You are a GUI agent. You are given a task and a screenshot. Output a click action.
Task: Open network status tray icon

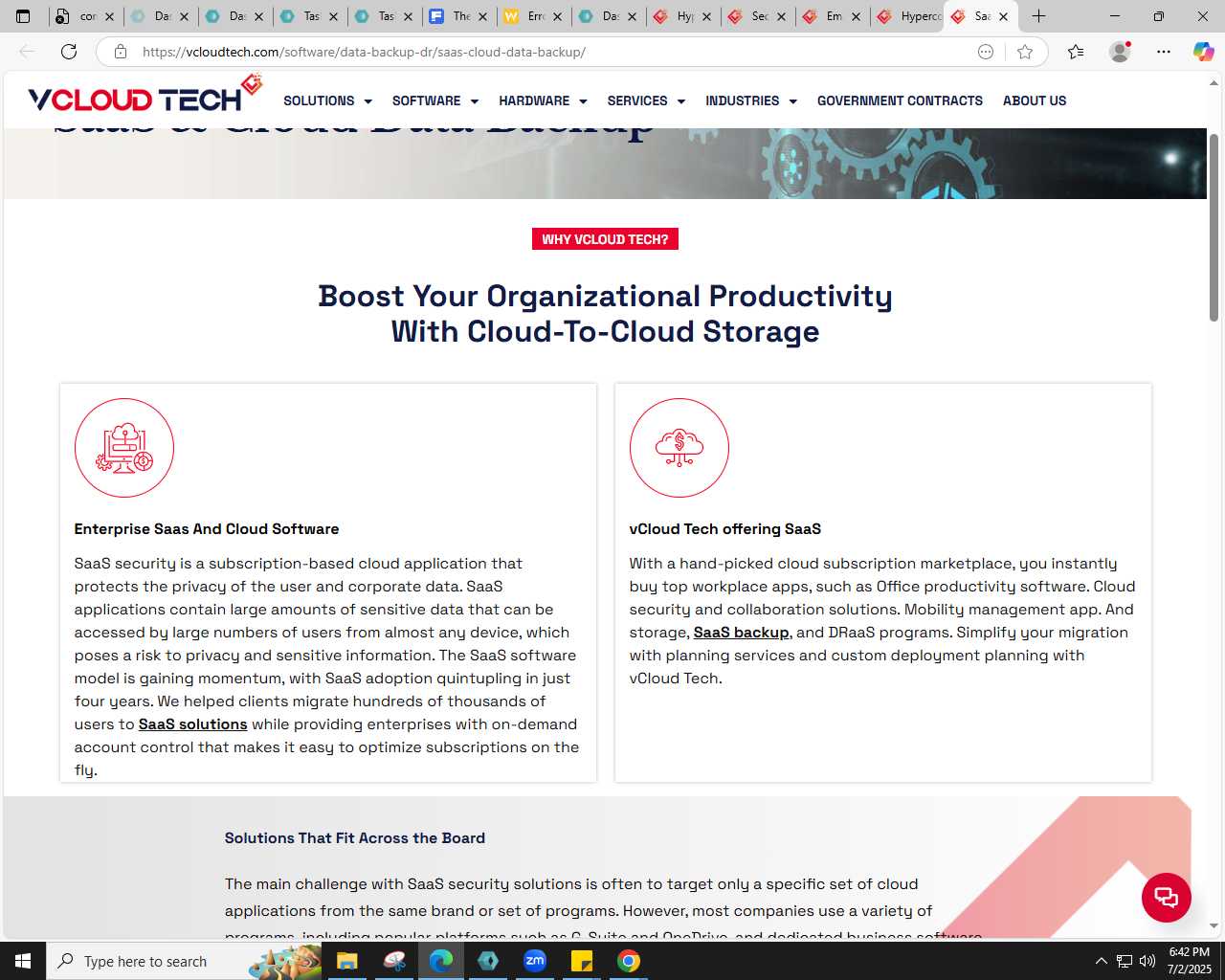tap(1125, 961)
